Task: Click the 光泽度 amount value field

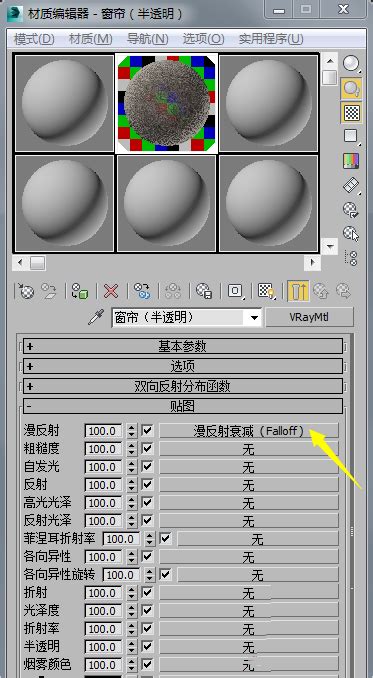Action: (104, 611)
